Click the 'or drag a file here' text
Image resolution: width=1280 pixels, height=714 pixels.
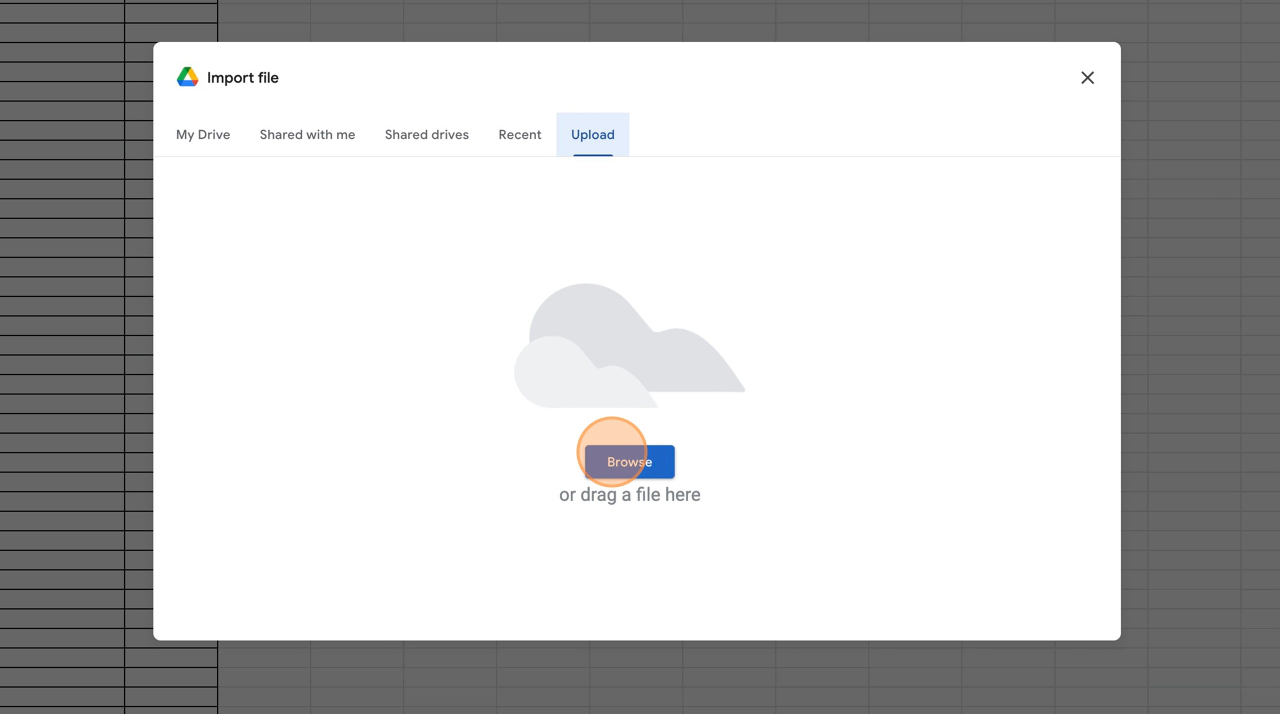[x=629, y=495]
